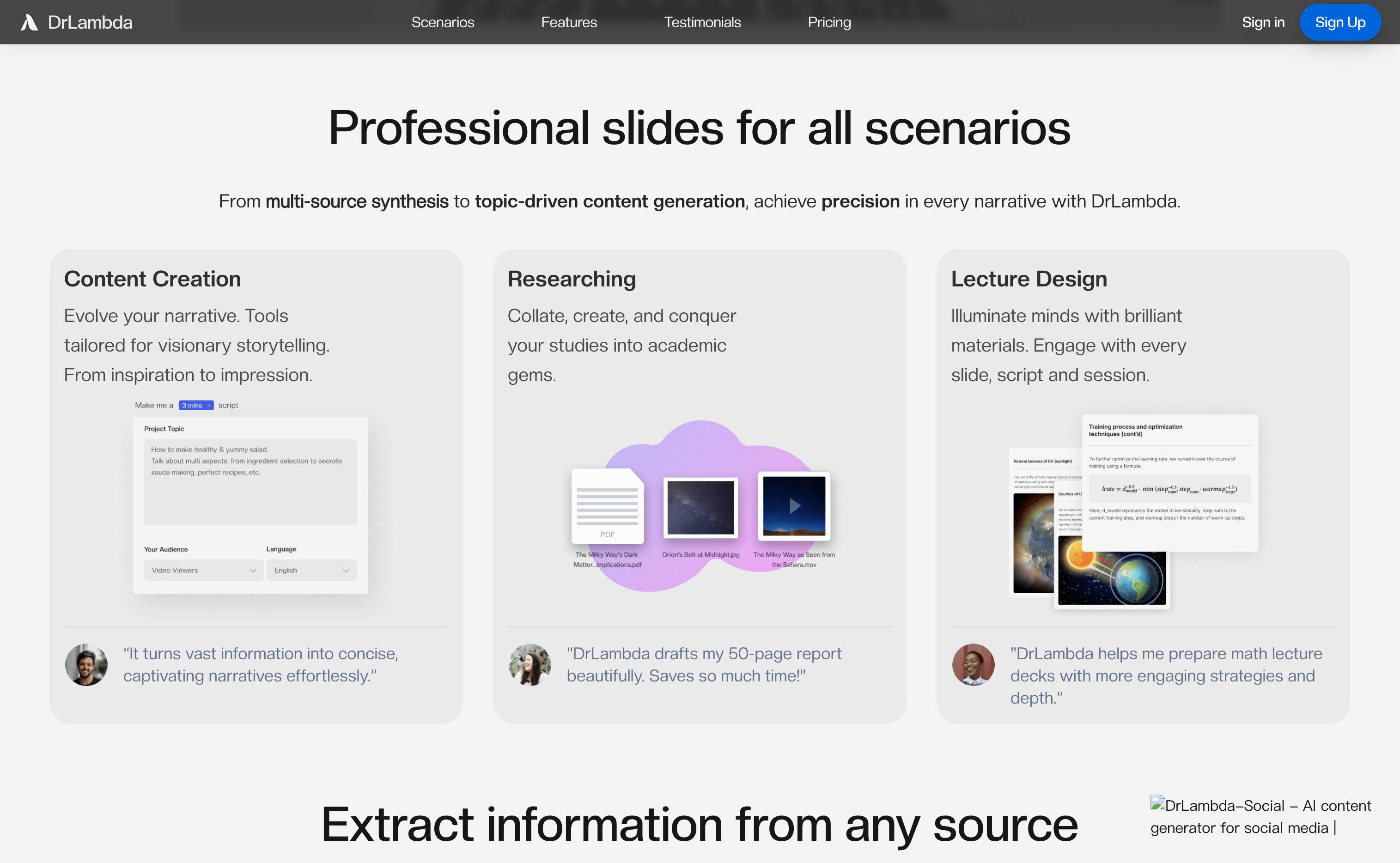Viewport: 1400px width, 863px height.
Task: Click the Content Creation card heading
Action: (x=152, y=279)
